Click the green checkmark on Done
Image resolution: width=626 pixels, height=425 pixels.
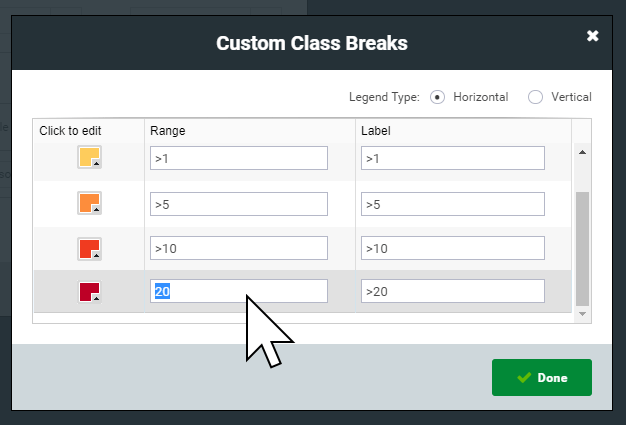(524, 377)
